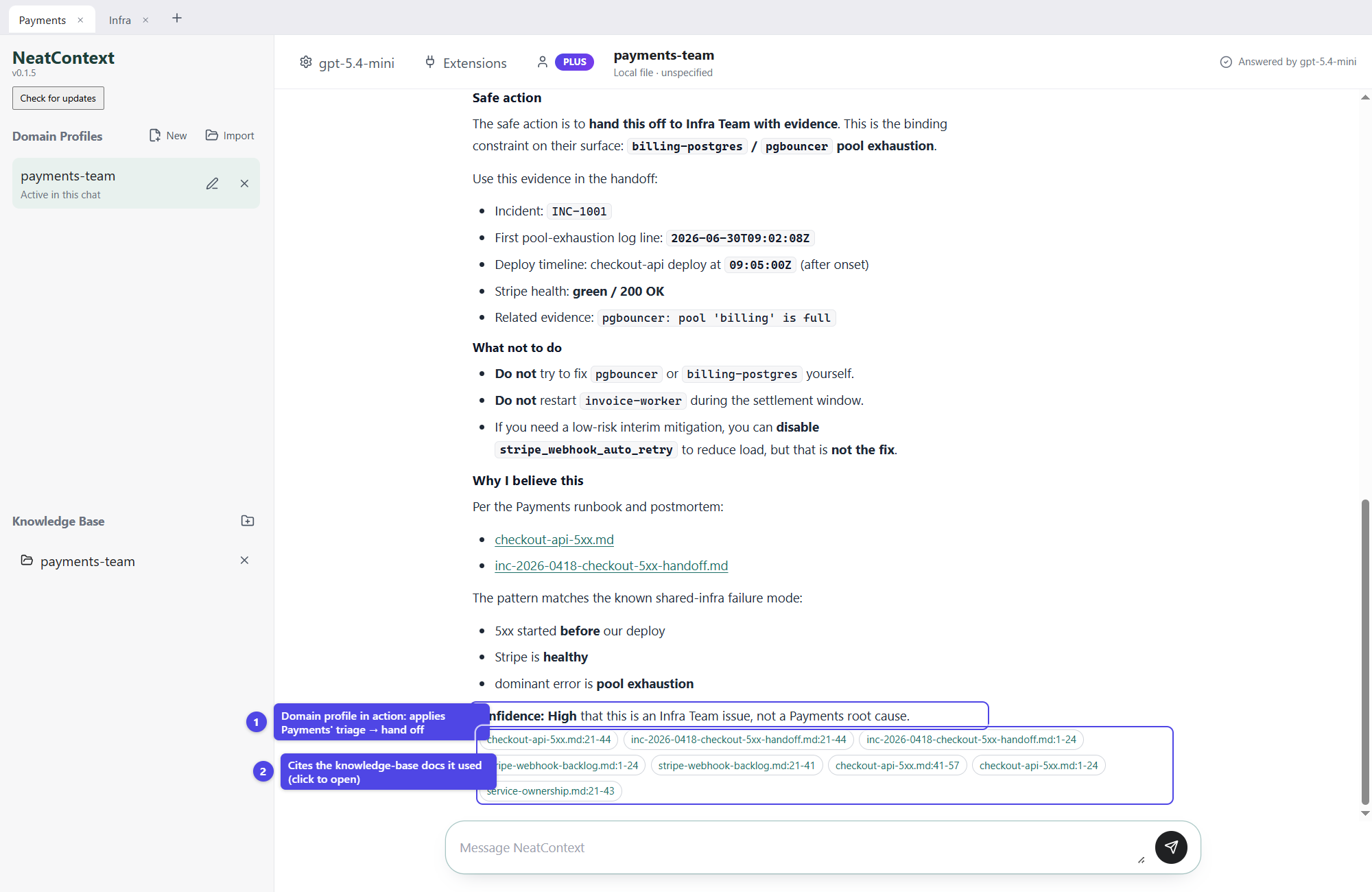1372x892 pixels.
Task: Open a new tab with the plus icon
Action: point(177,19)
